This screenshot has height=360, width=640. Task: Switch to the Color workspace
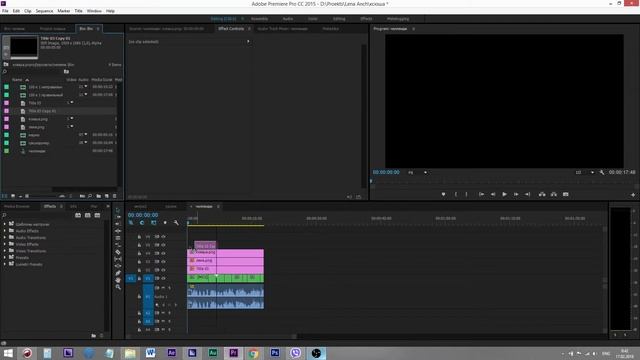click(x=313, y=19)
